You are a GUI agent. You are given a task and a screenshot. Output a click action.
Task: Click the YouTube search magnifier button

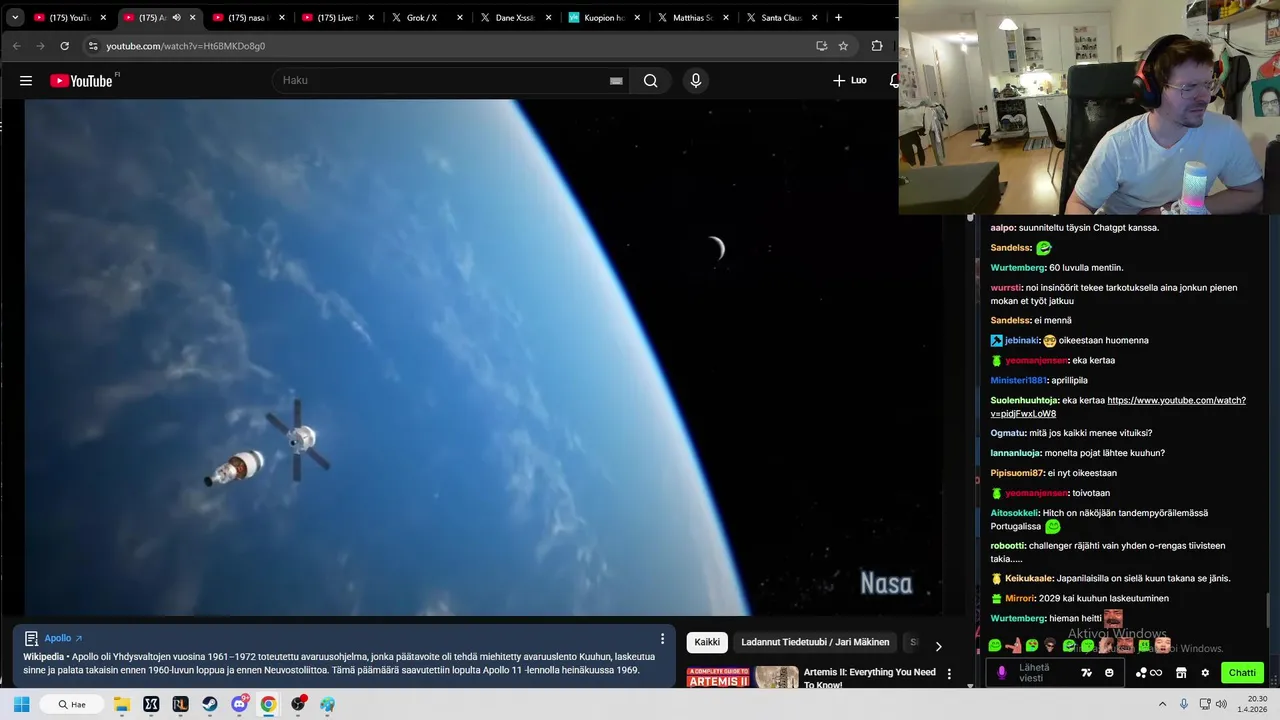pos(651,81)
